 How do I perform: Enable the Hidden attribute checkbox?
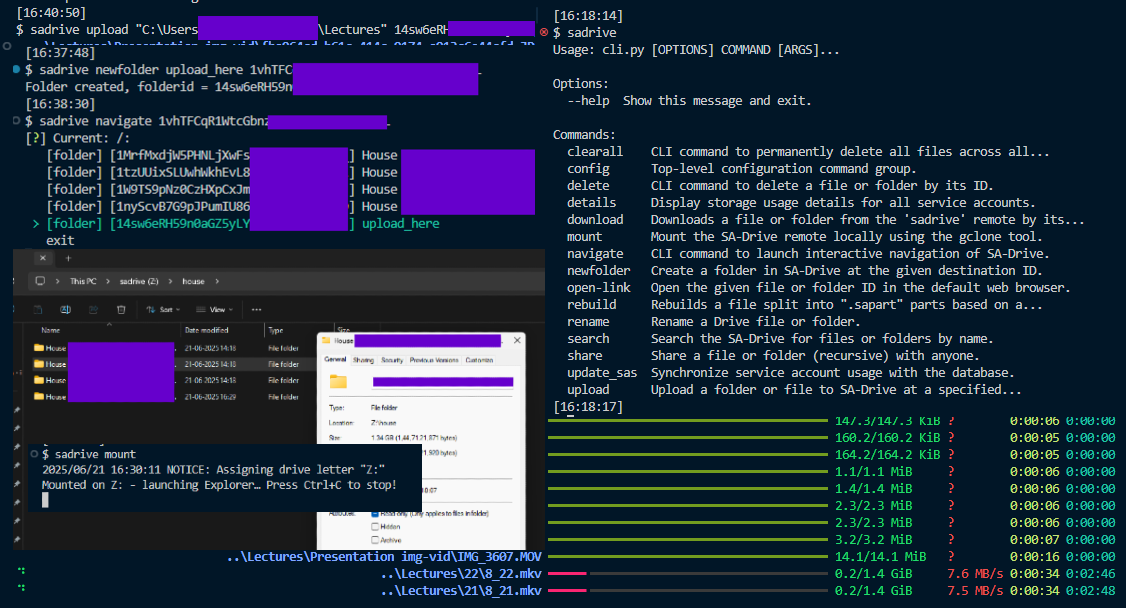[375, 527]
